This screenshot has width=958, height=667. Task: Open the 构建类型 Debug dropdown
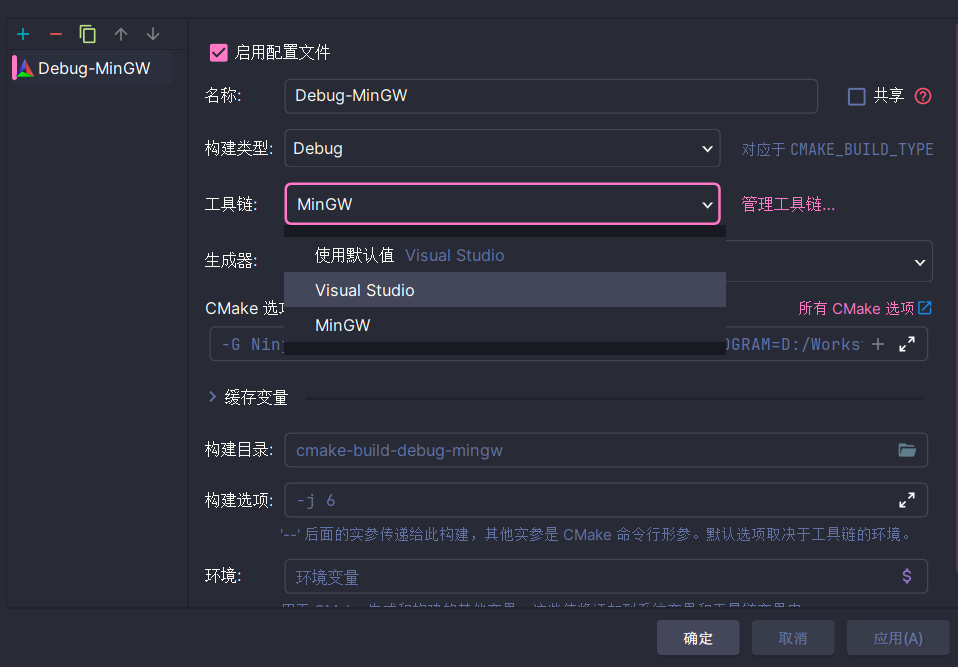coord(502,148)
